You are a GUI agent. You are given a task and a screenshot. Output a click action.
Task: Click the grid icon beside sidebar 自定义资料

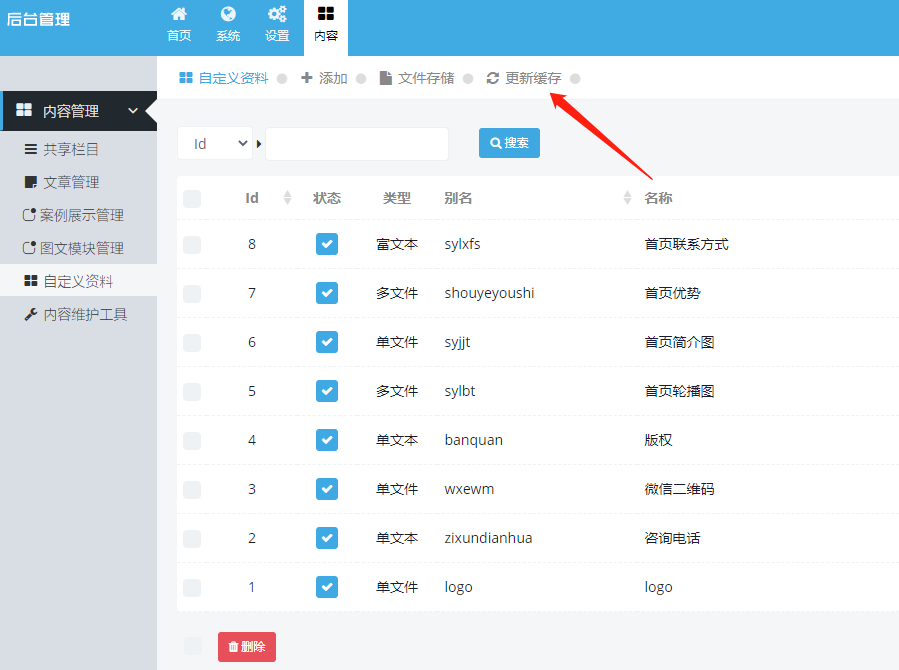31,281
